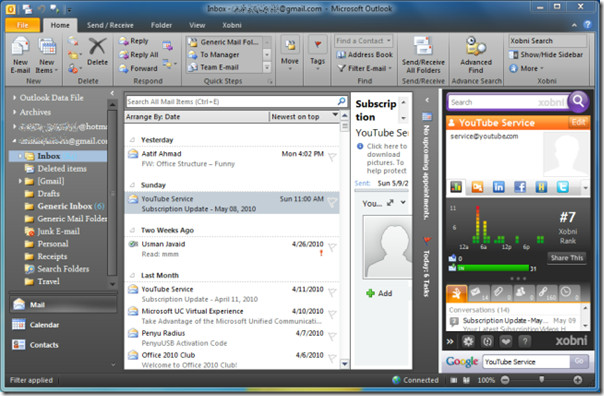The width and height of the screenshot is (604, 396).
Task: Collapse the Last Month group
Action: (133, 275)
